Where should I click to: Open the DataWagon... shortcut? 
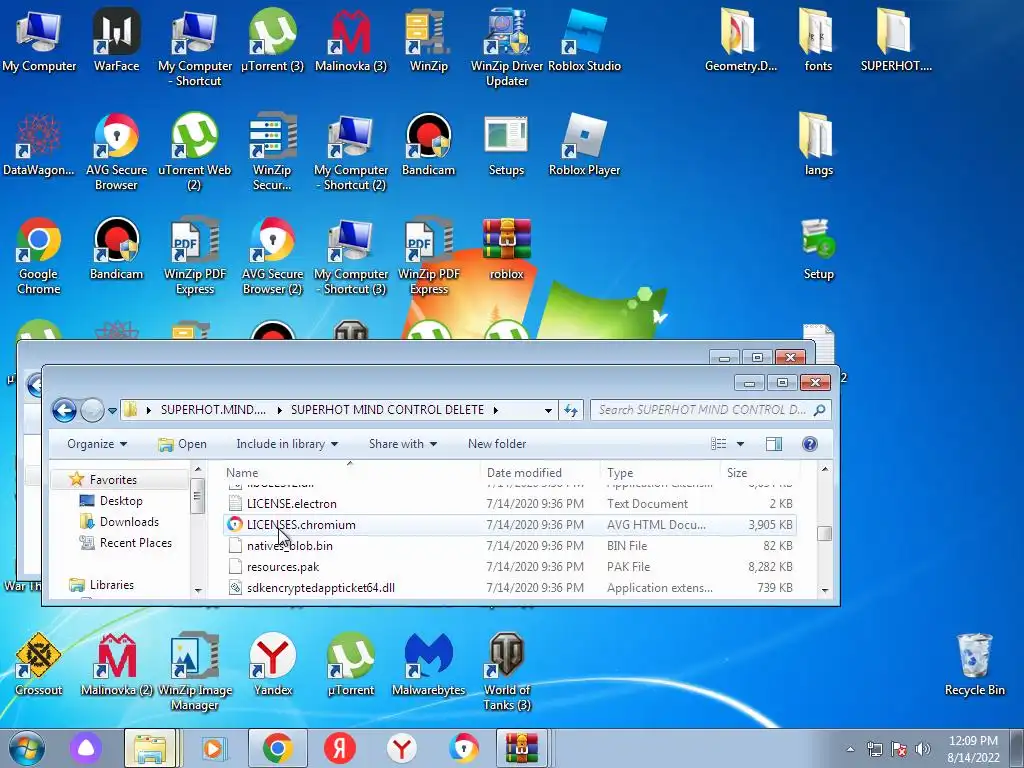pyautogui.click(x=39, y=144)
